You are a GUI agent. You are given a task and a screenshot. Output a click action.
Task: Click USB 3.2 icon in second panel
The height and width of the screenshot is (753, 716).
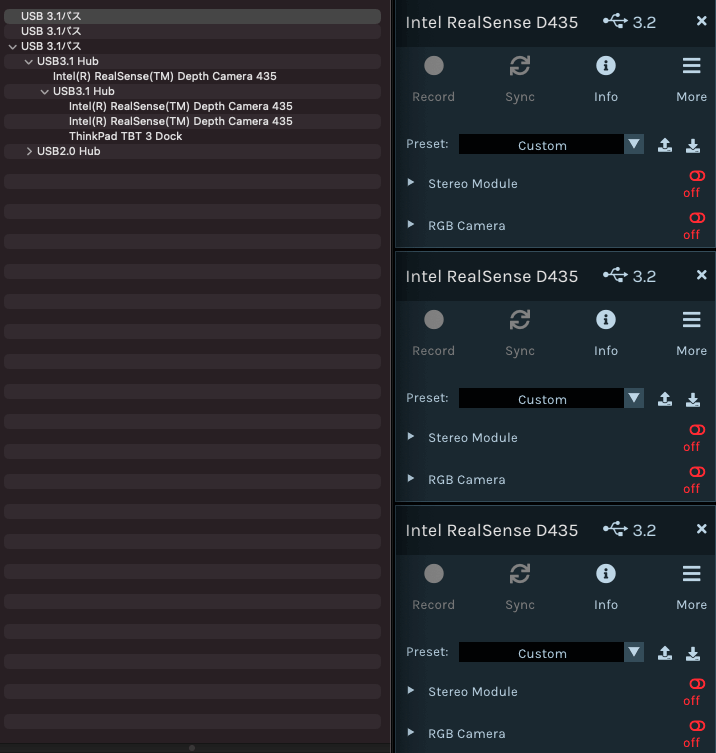tap(615, 275)
